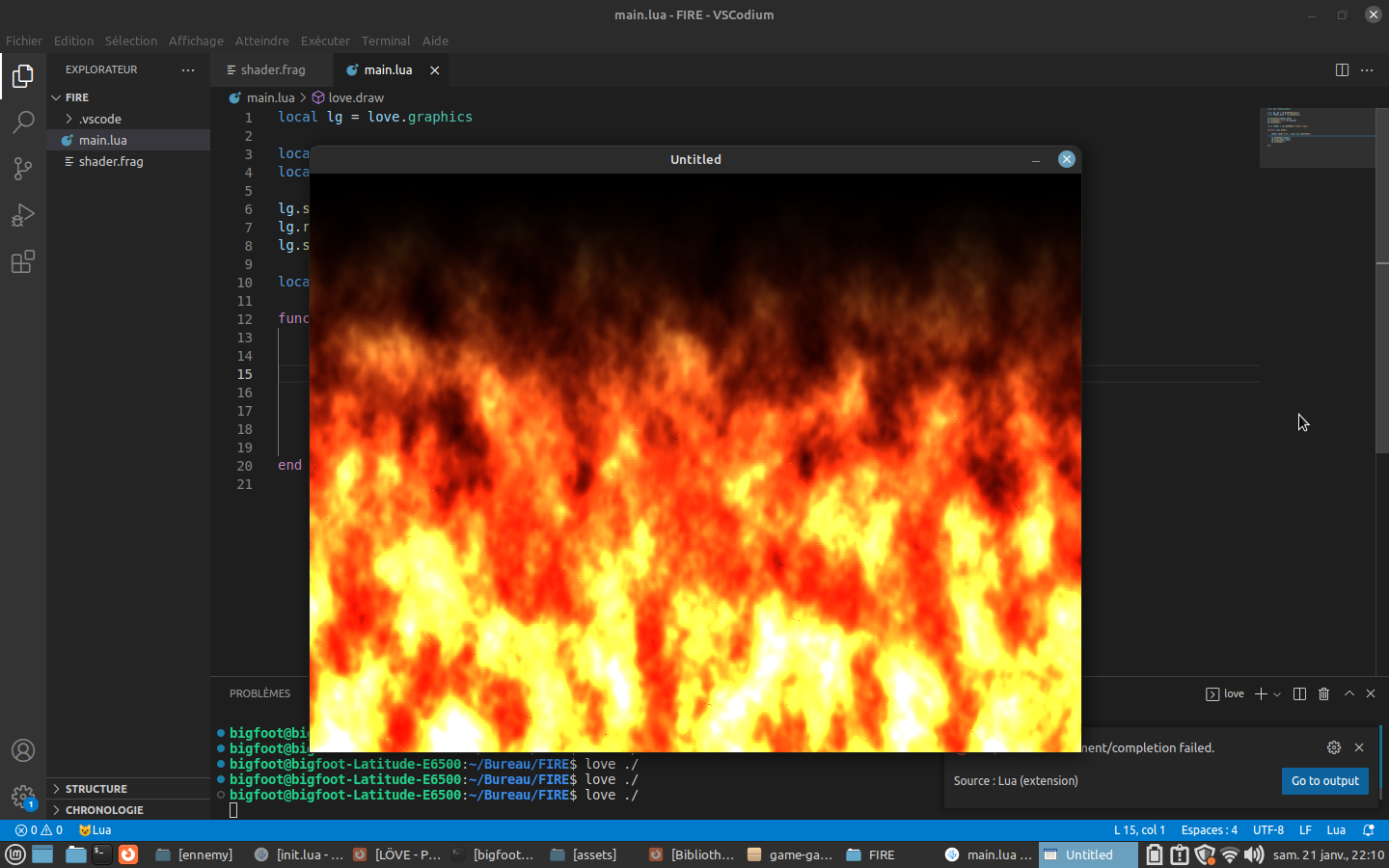Open the Search view in activity bar
1389x868 pixels.
click(x=23, y=122)
